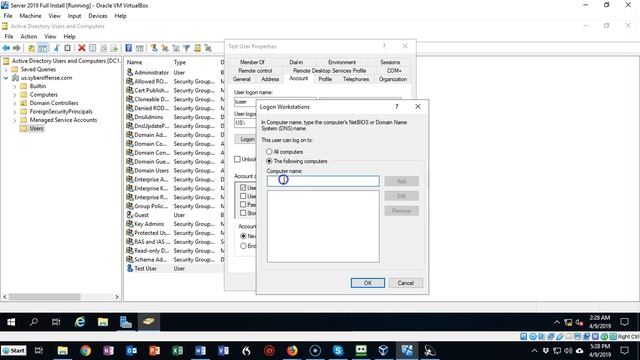Open Internet Explorer in guest taskbar
Screen dimensions: 640x360
point(80,322)
